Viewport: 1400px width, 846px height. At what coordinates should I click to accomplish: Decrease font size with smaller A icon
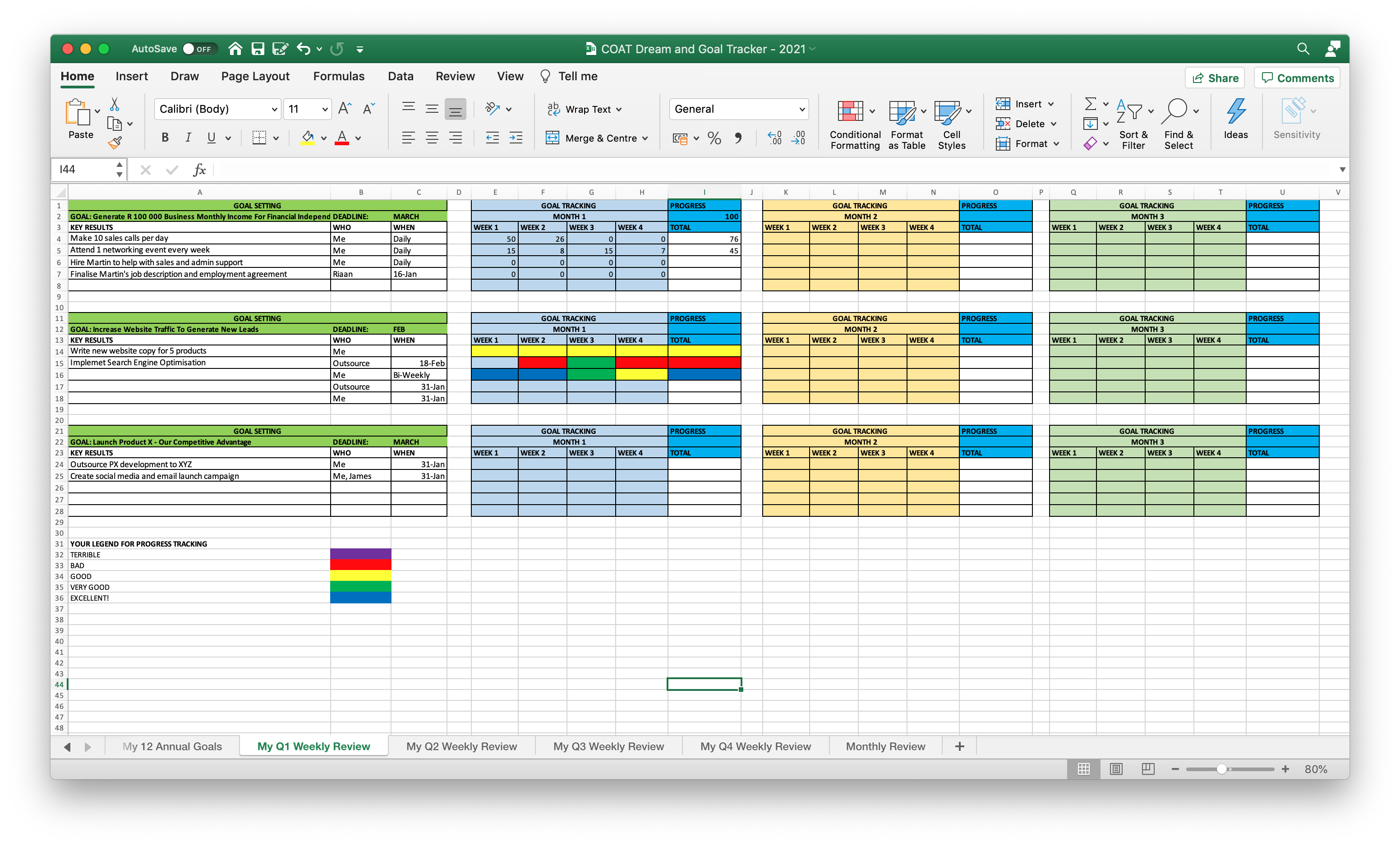coord(368,109)
